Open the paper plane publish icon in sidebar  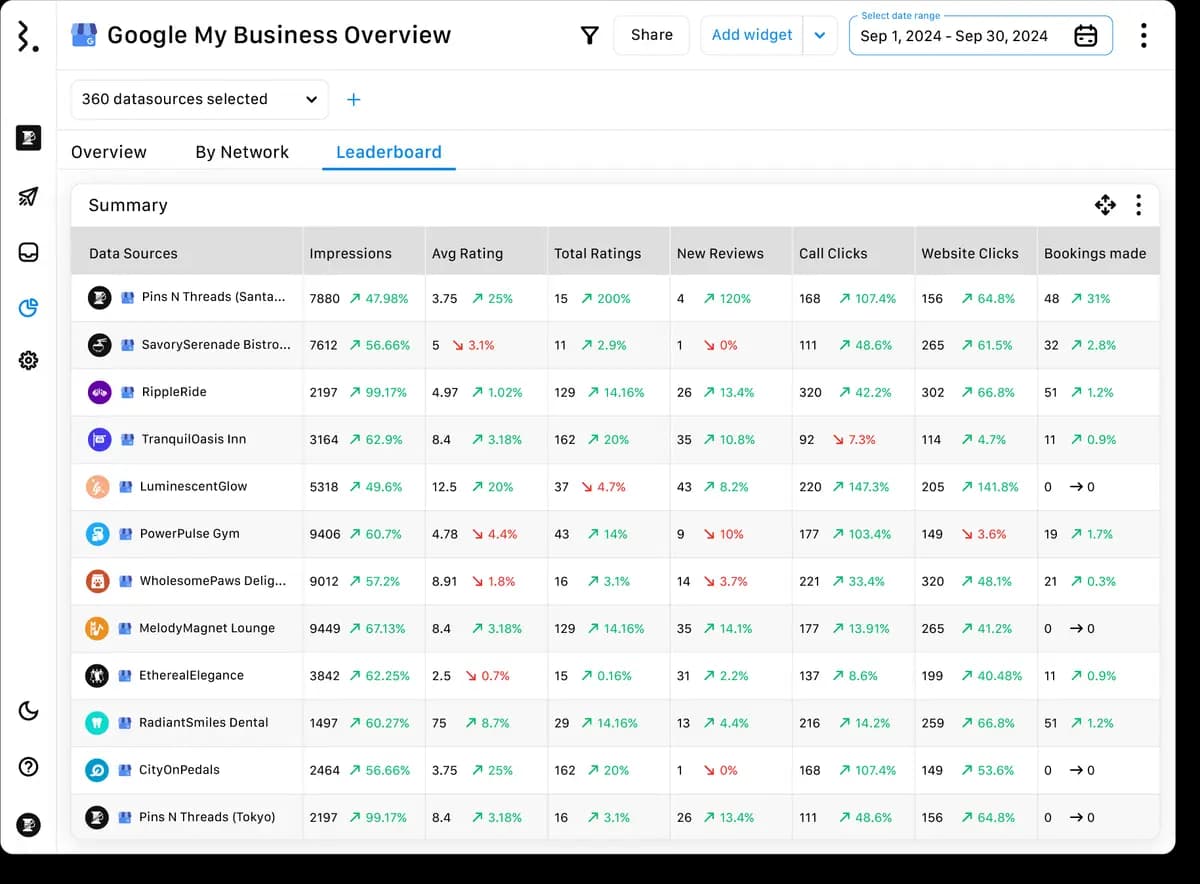click(x=28, y=196)
